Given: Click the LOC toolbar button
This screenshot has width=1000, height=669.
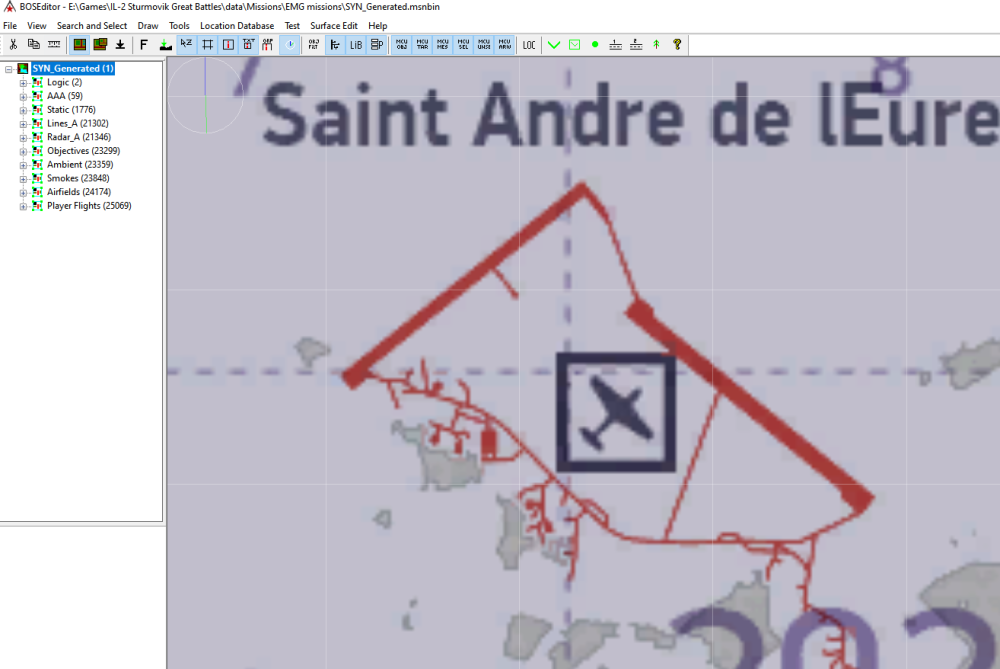Looking at the screenshot, I should (x=529, y=45).
